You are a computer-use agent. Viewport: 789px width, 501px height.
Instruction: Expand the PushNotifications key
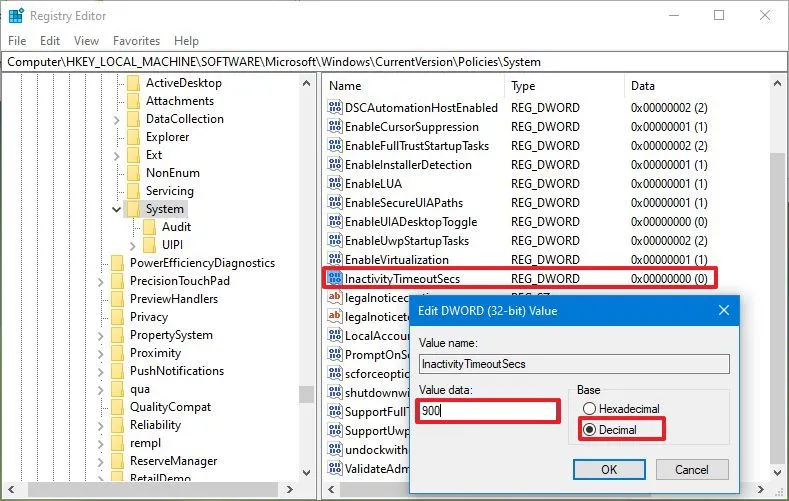tap(101, 372)
